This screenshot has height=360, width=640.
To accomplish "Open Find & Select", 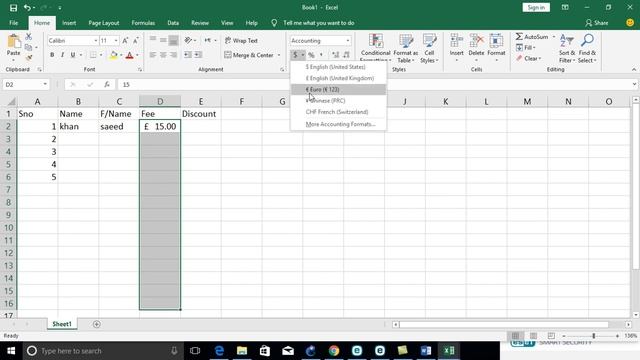I will [587, 48].
